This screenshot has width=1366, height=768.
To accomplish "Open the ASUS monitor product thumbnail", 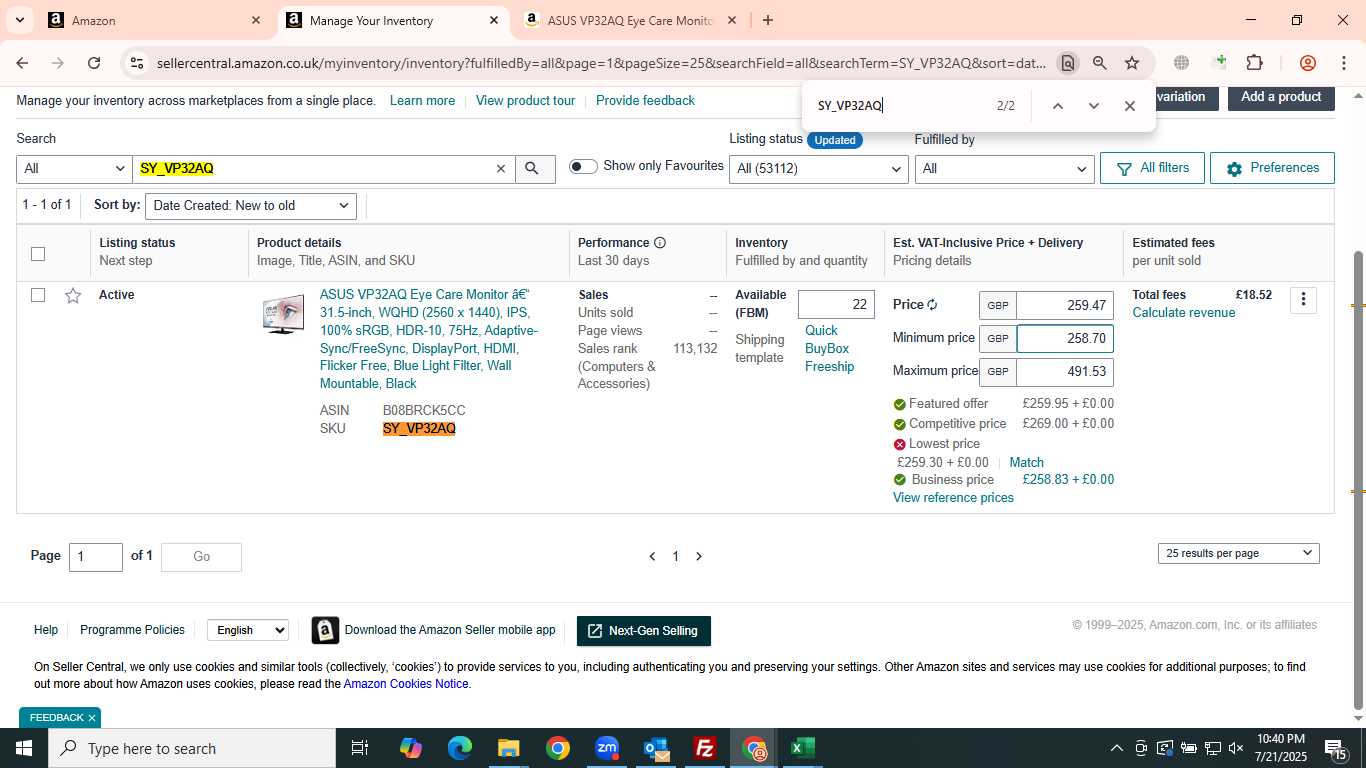I will click(284, 313).
